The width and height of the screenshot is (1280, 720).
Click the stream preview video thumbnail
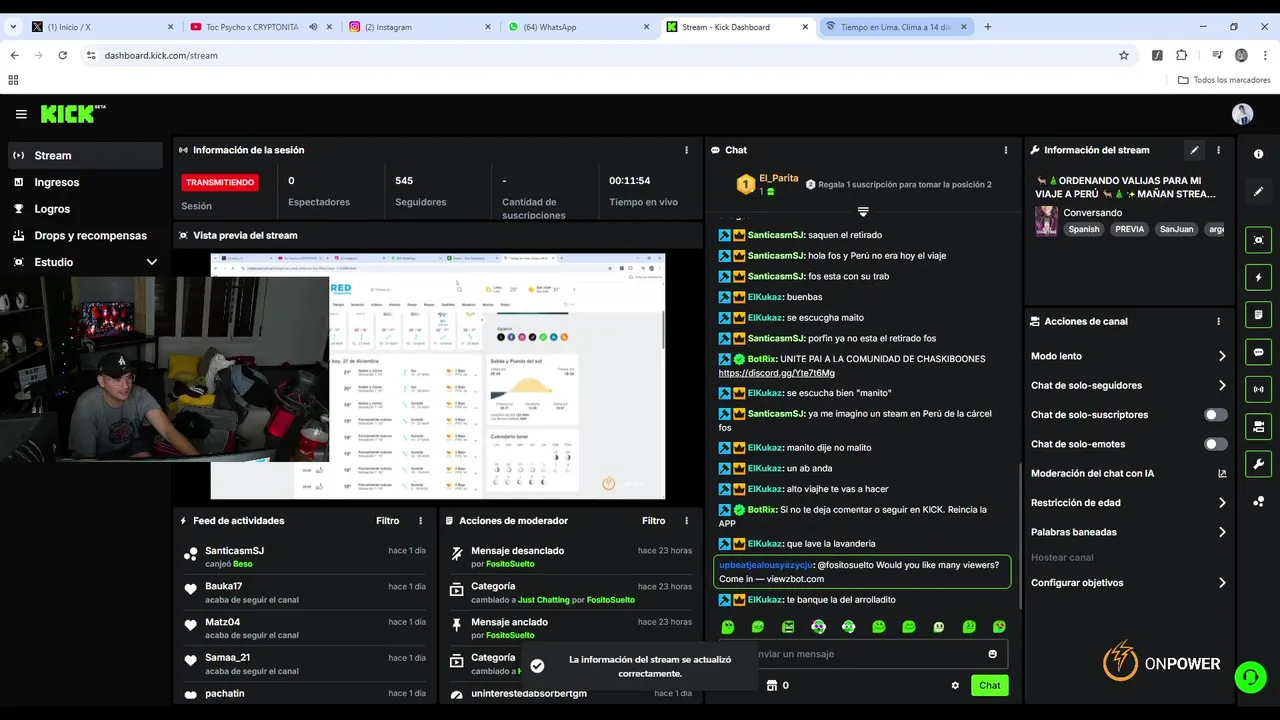[438, 376]
